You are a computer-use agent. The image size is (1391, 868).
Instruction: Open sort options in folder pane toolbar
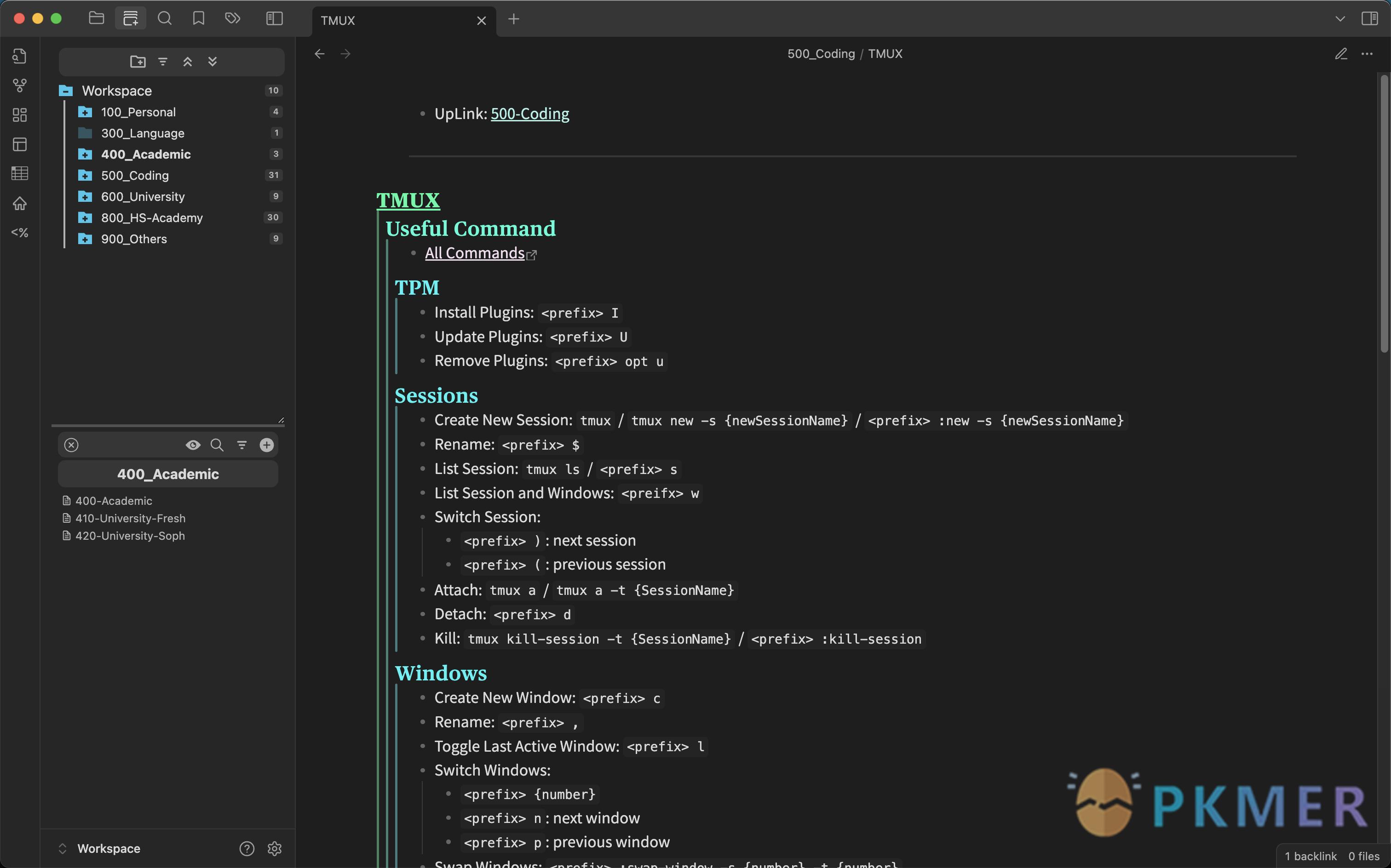pos(163,62)
